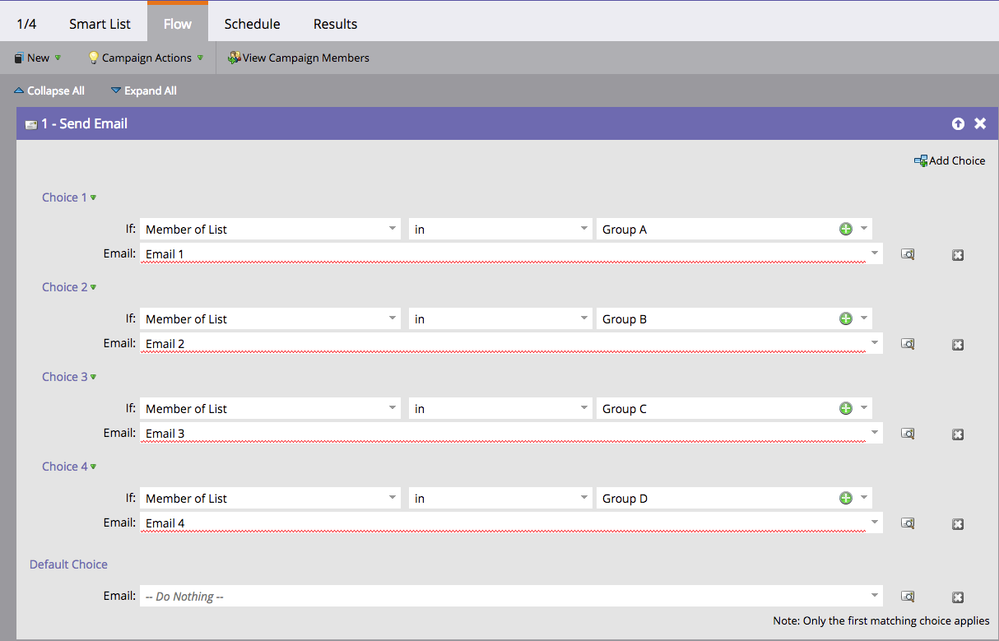The height and width of the screenshot is (641, 999).
Task: Click the move step up arrow icon
Action: tap(958, 124)
